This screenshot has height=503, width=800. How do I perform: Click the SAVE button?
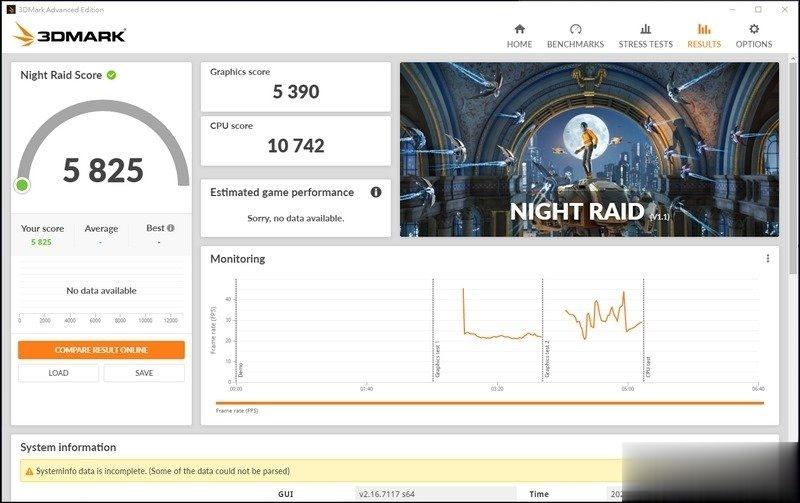[144, 373]
